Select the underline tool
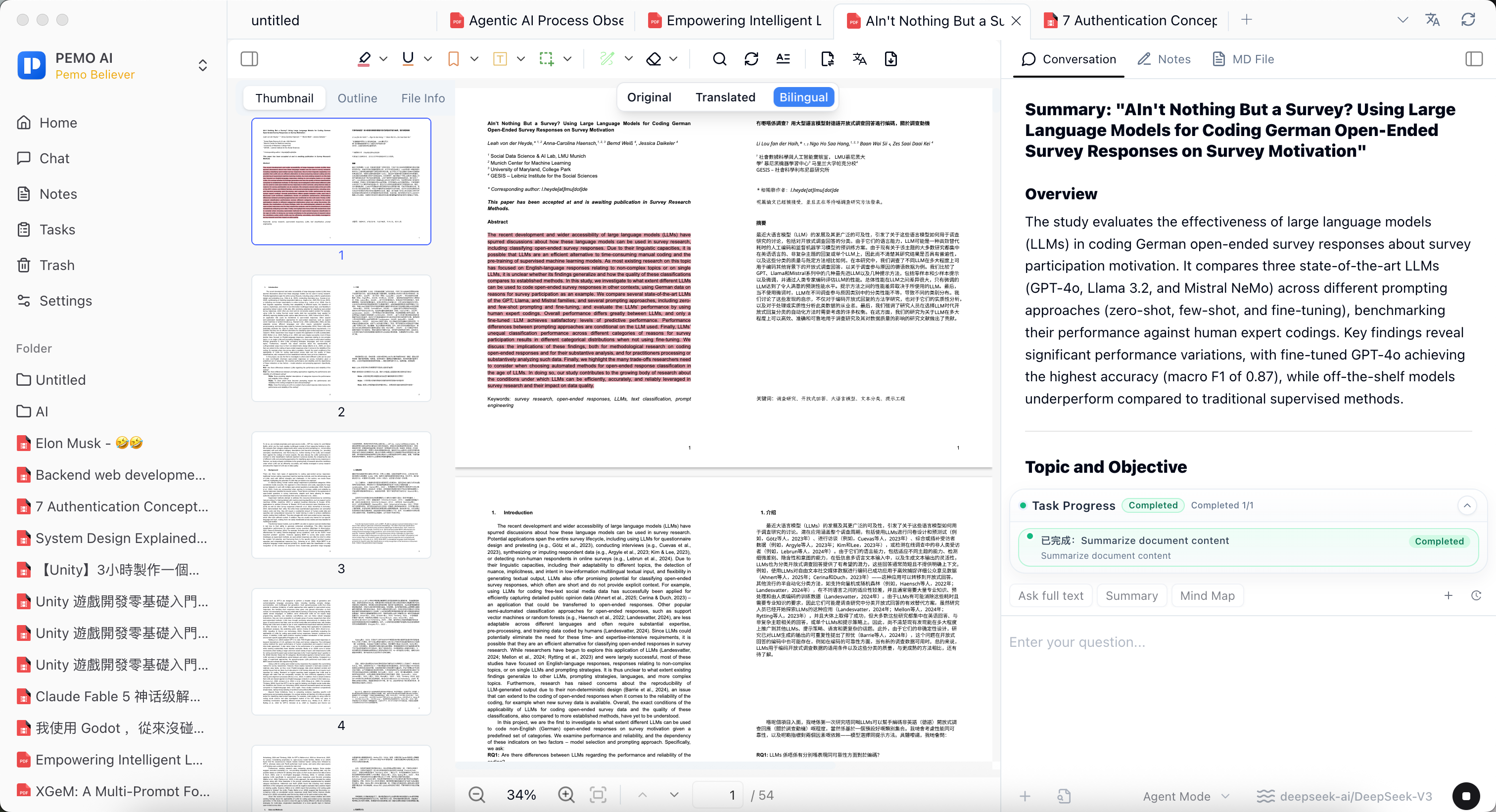 point(408,59)
